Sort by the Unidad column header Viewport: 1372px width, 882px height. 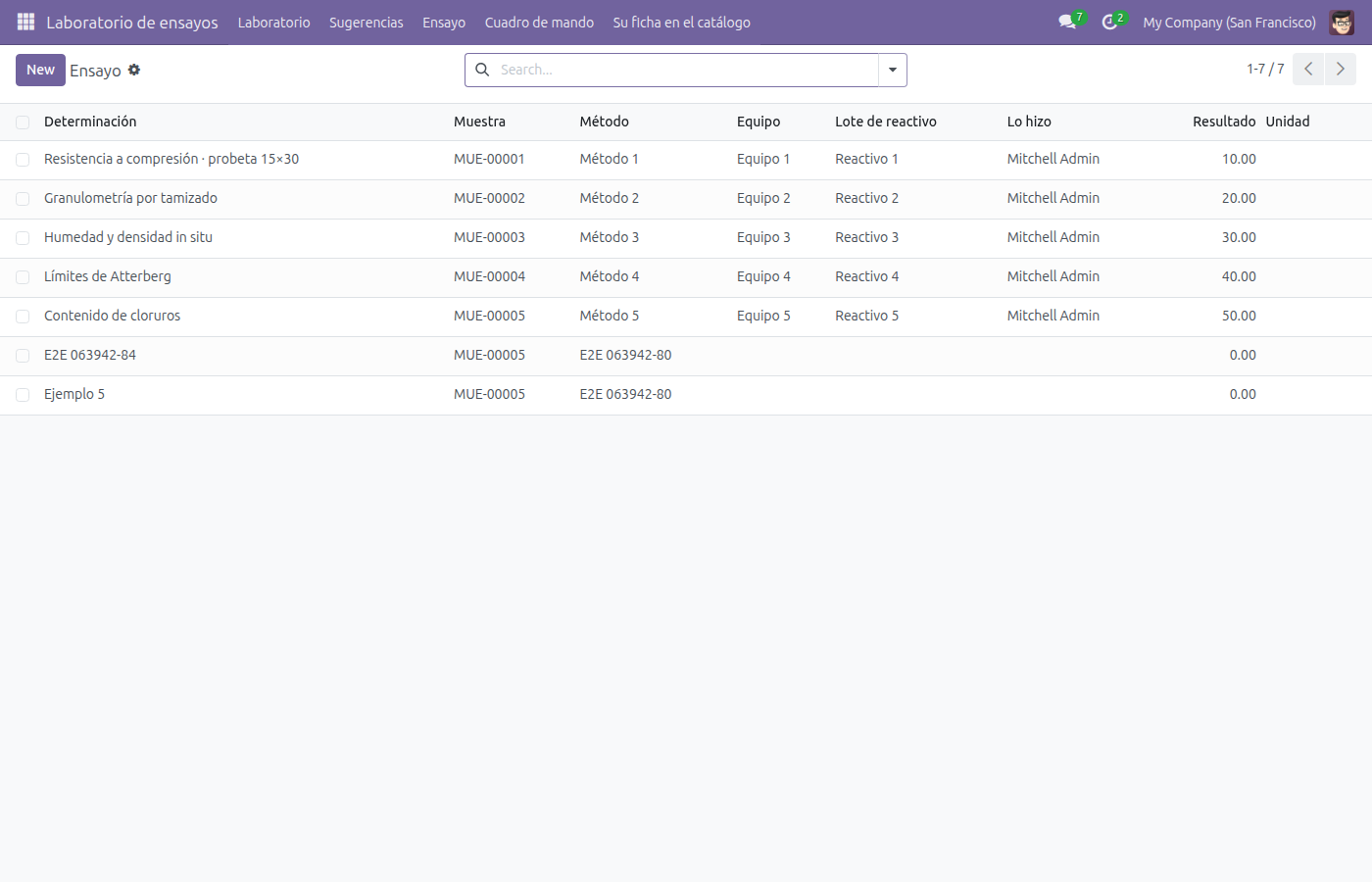[1288, 122]
